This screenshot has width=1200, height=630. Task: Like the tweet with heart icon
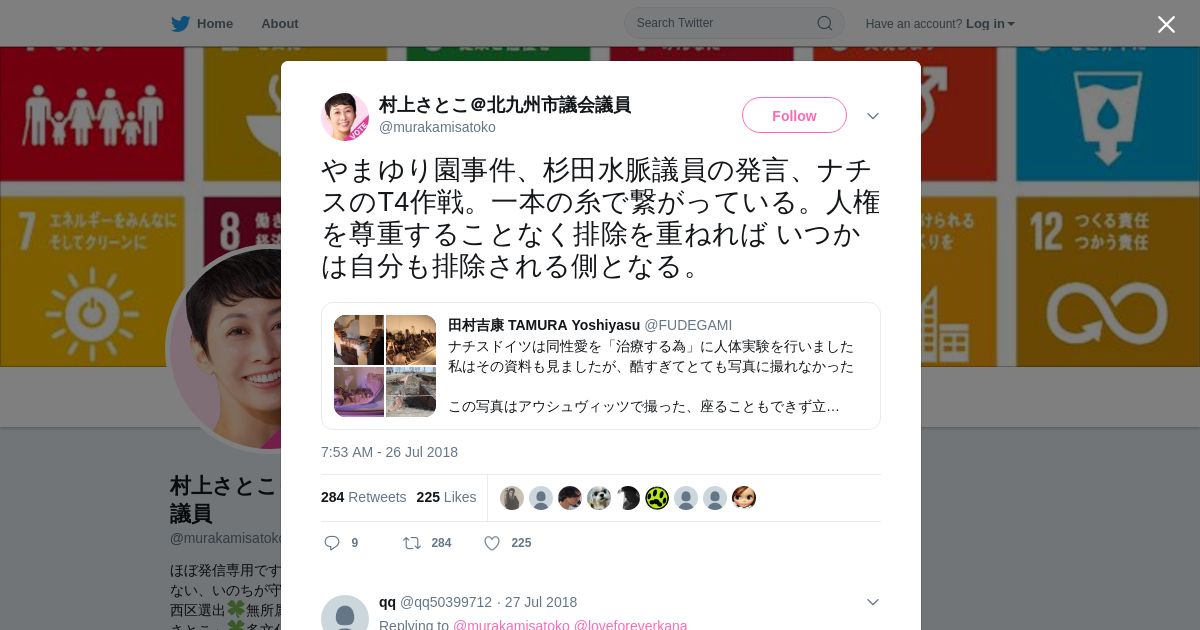[492, 543]
